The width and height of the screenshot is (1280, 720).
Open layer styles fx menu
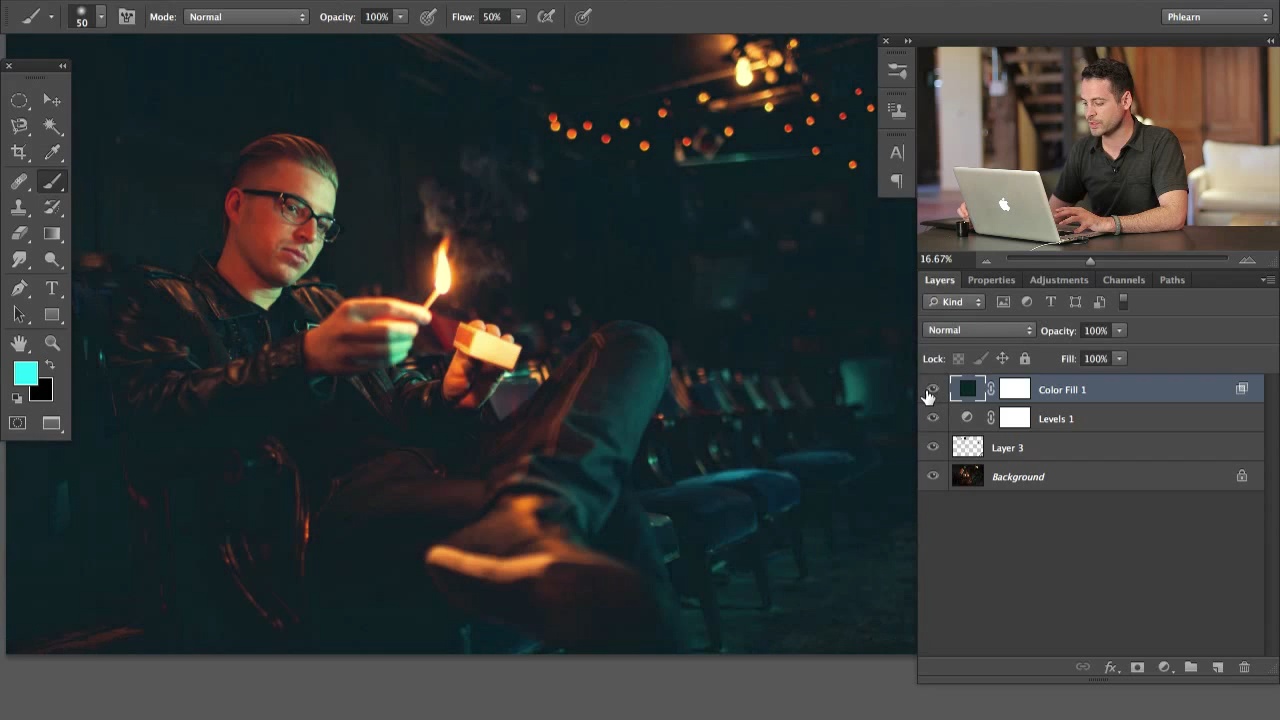coord(1110,668)
